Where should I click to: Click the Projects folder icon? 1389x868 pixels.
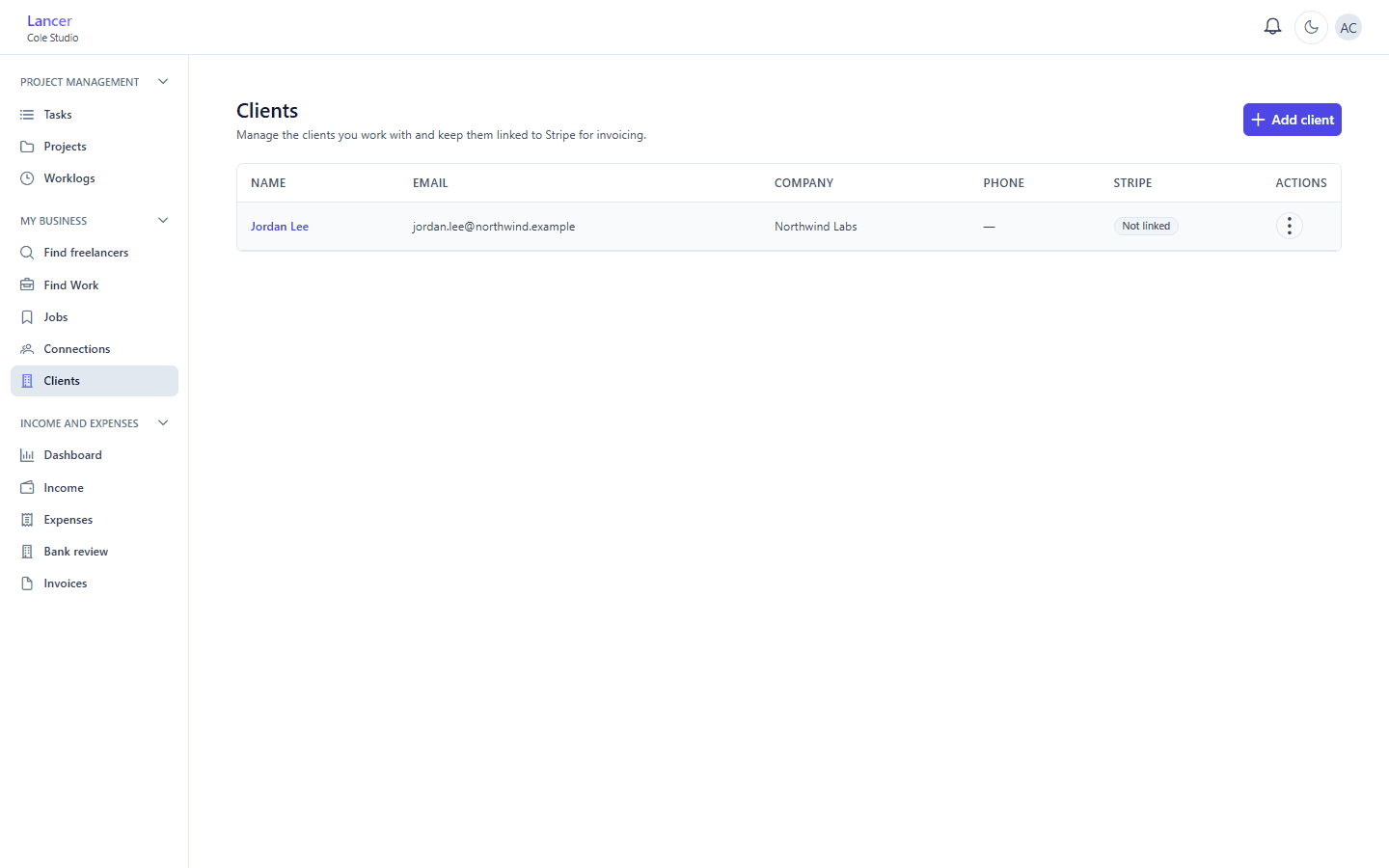coord(27,147)
